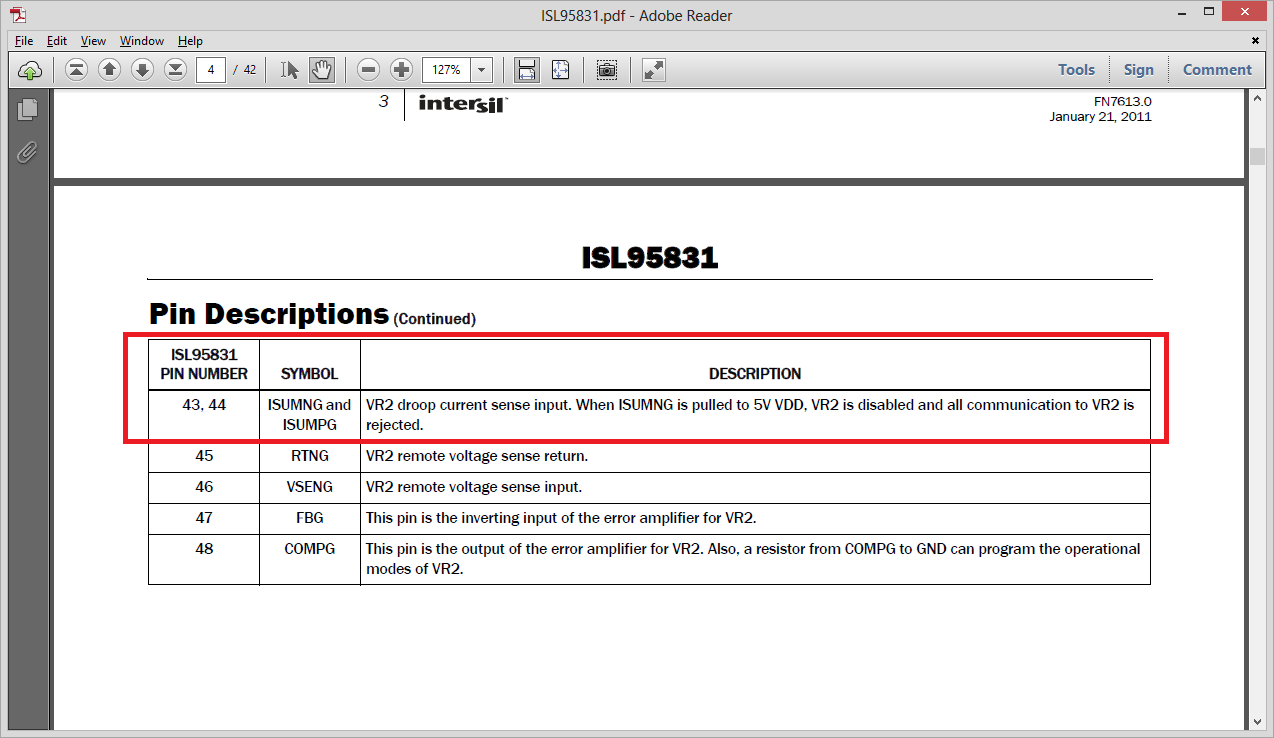This screenshot has height=738, width=1274.
Task: Go to first page arrow icon
Action: (77, 70)
